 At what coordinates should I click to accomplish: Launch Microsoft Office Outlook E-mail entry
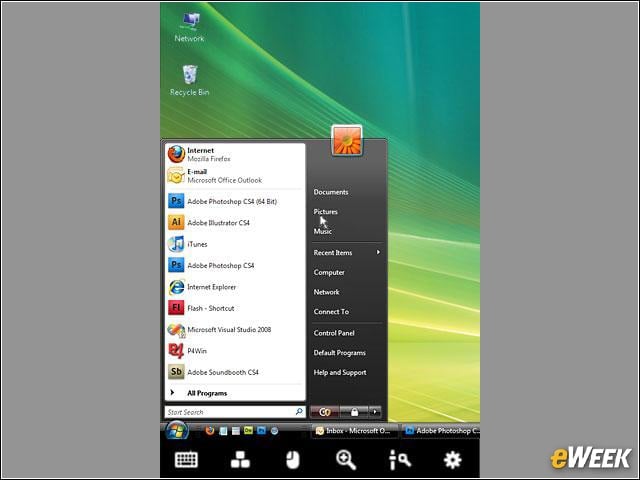tap(235, 176)
